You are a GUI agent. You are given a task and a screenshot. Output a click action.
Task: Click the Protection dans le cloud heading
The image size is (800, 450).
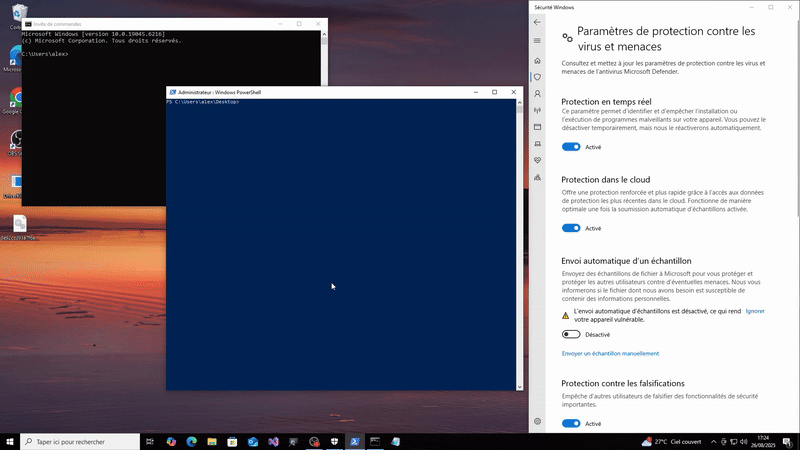(606, 180)
